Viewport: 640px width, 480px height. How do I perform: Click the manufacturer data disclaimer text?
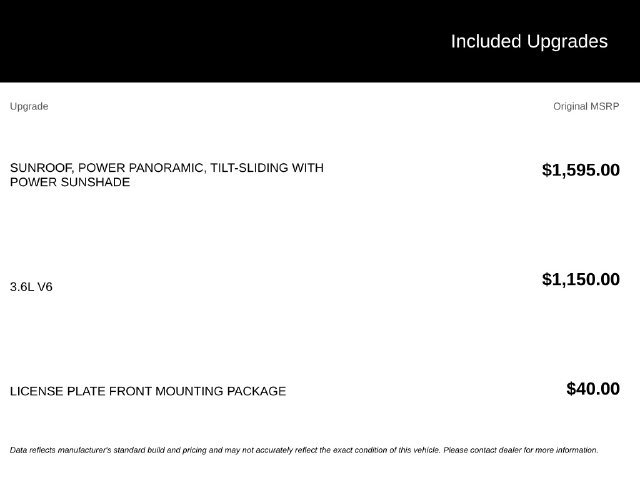(304, 450)
